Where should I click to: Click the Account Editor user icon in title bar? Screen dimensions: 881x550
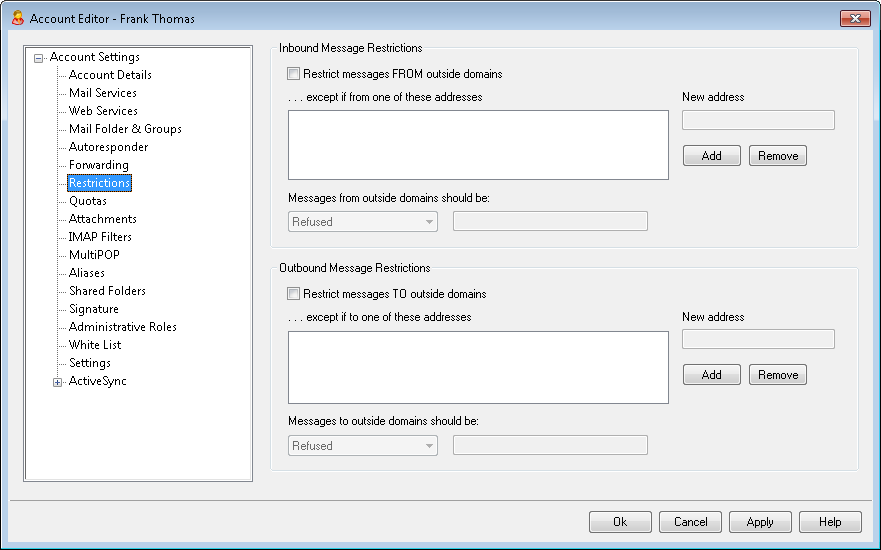(17, 18)
